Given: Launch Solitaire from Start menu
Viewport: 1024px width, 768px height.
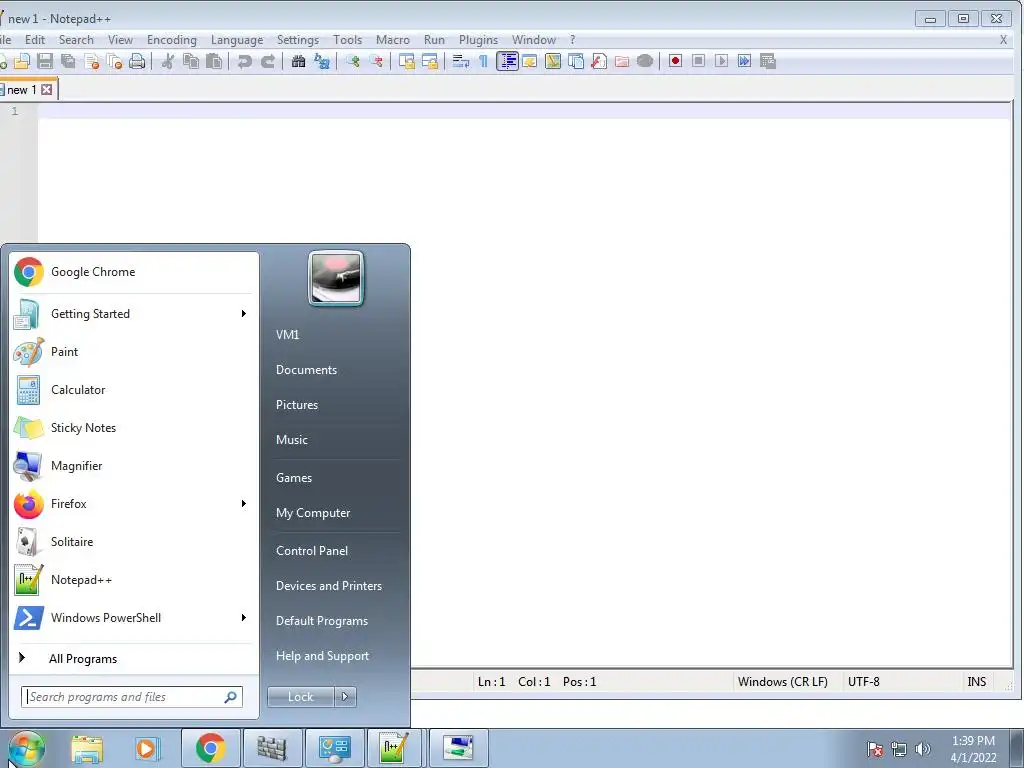Looking at the screenshot, I should (x=134, y=542).
